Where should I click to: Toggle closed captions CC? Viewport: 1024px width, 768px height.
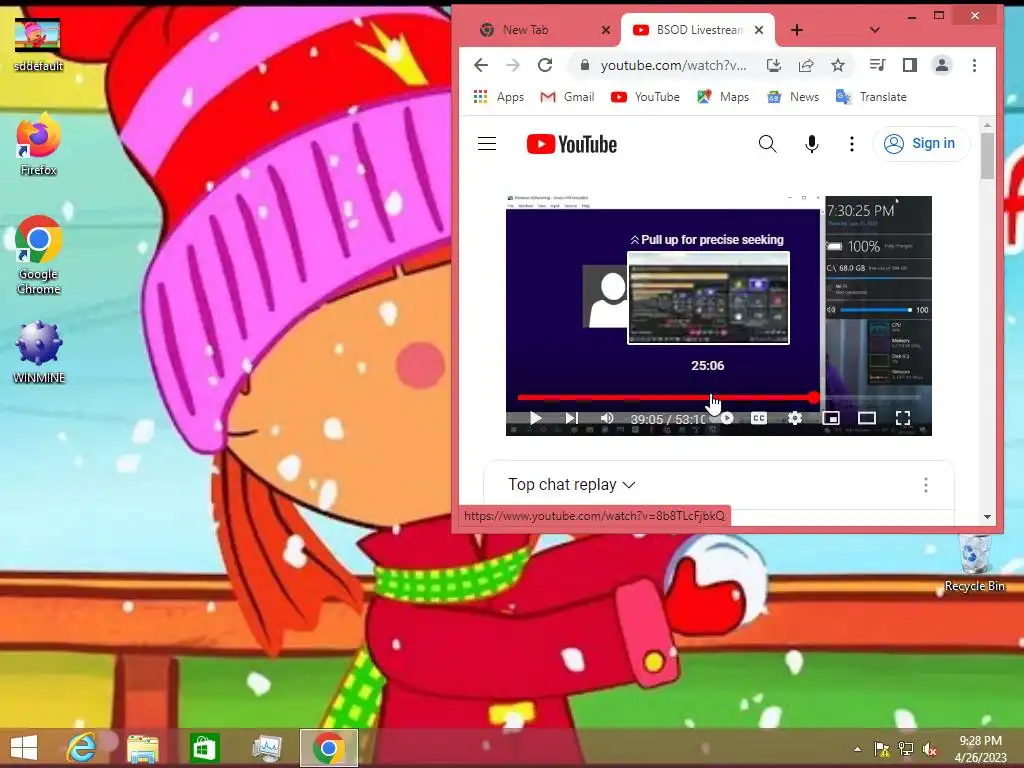pyautogui.click(x=759, y=418)
